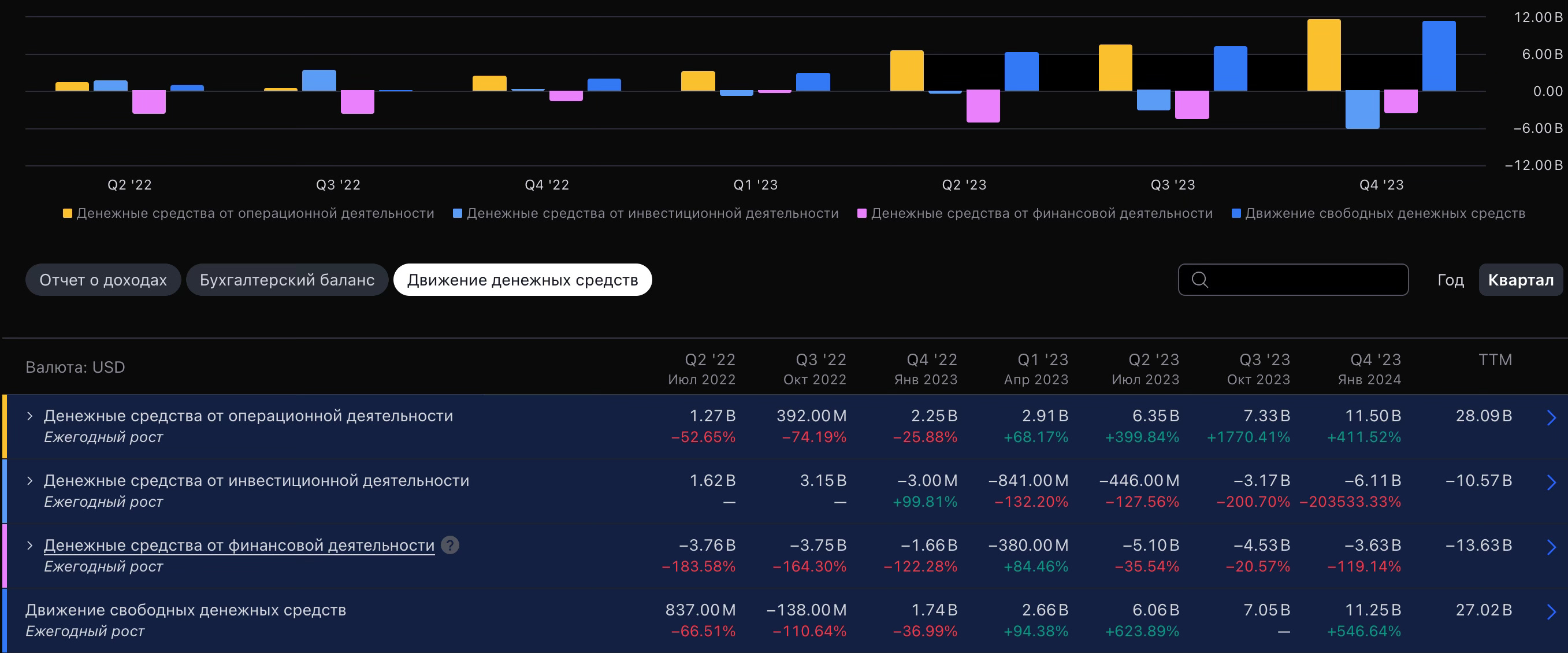Select Движение денежных средств tab
1568x653 pixels.
point(522,280)
